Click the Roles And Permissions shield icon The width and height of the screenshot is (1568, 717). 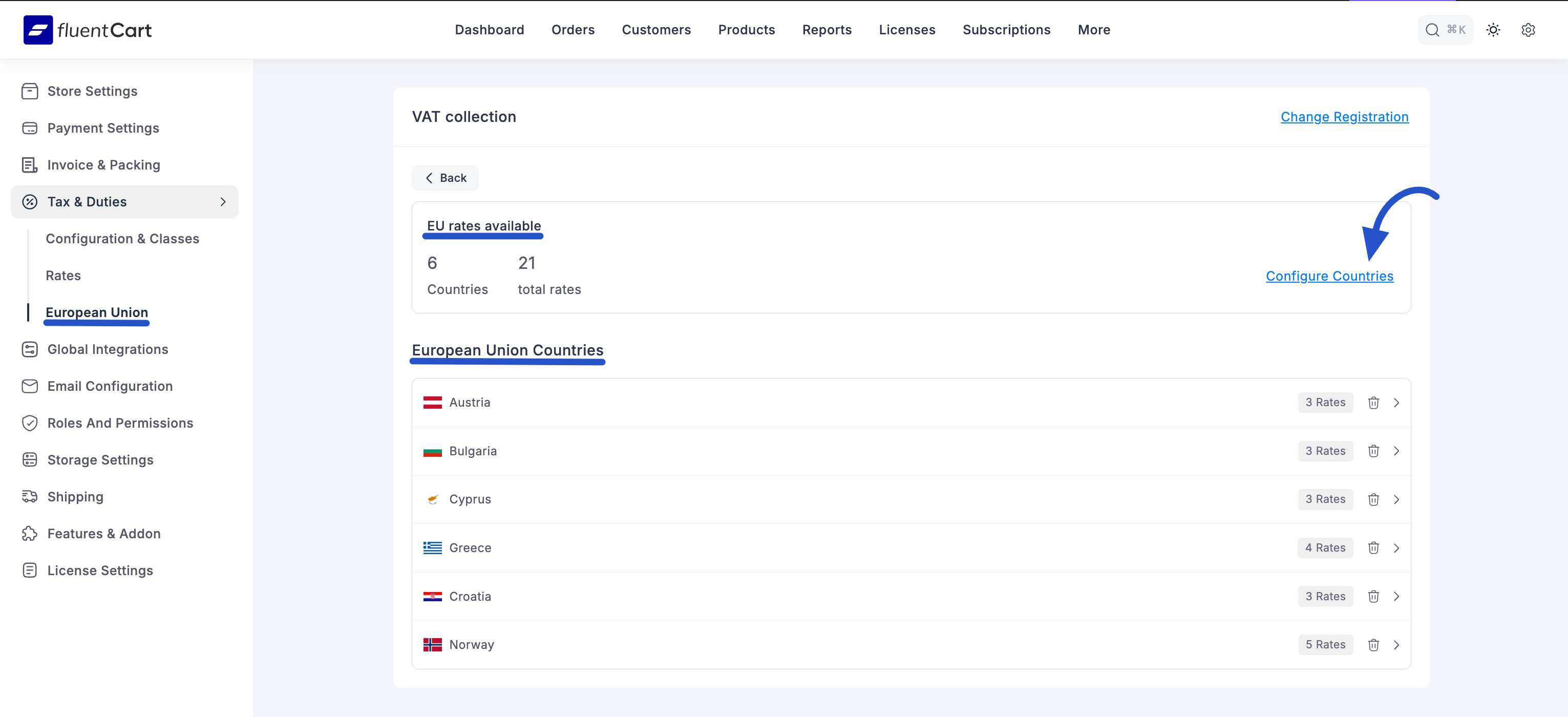pos(30,423)
